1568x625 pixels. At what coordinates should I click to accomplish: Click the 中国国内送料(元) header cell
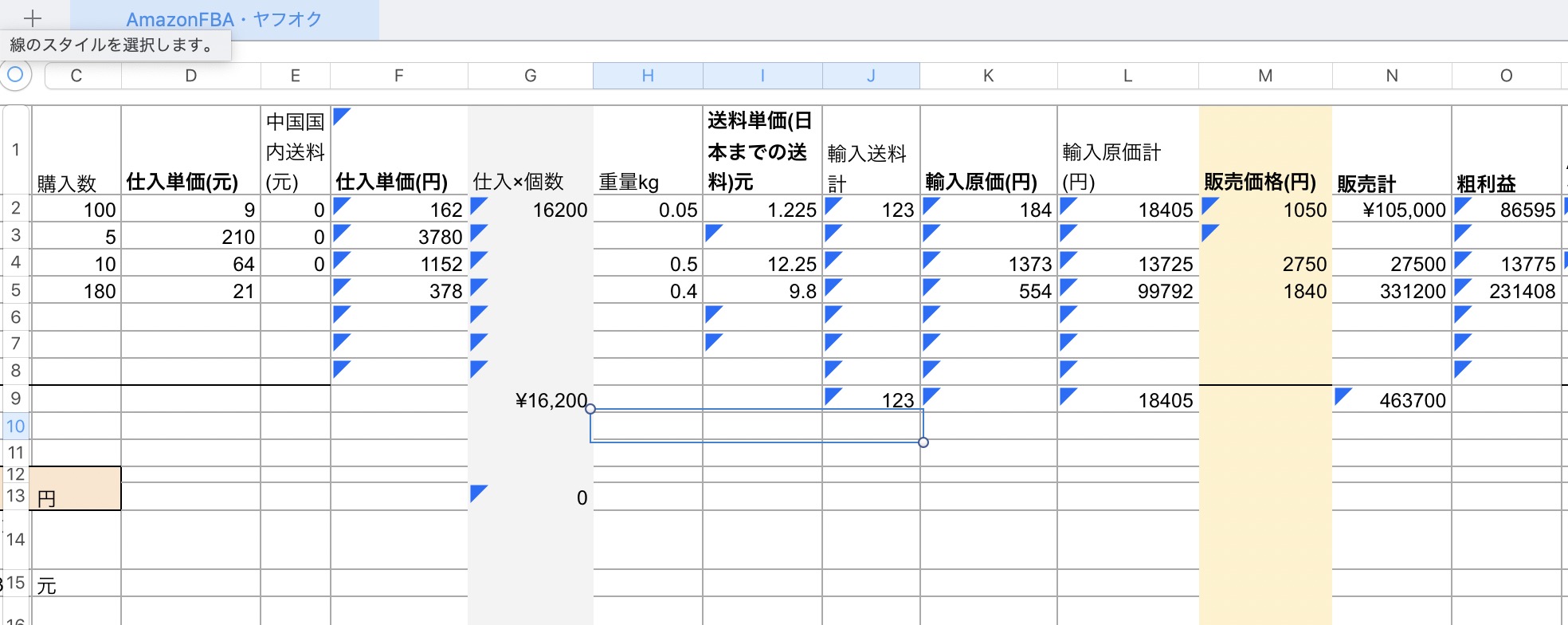click(296, 150)
